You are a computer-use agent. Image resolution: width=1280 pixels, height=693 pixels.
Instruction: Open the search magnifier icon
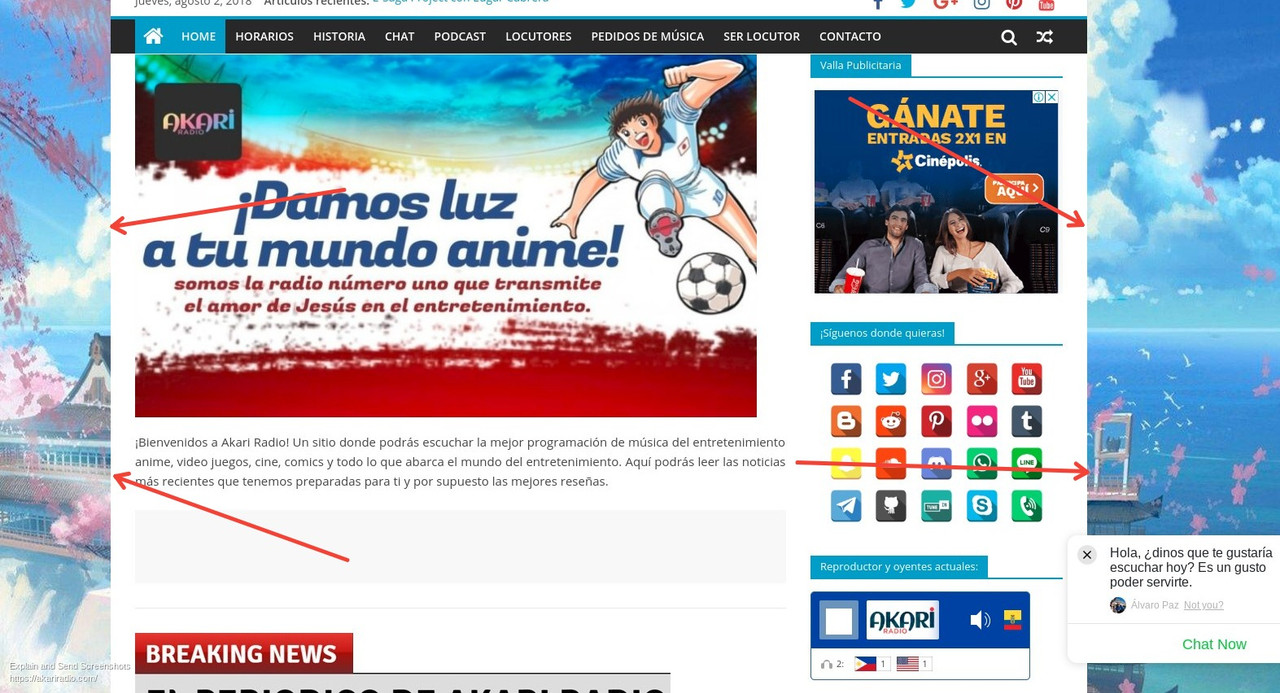point(1009,37)
